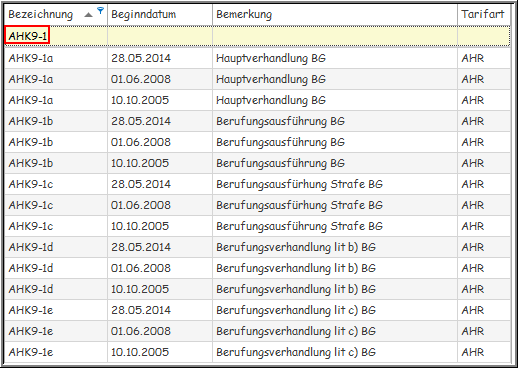This screenshot has width=518, height=368.
Task: Select AHK9-1b Berufungsausführung BG row from 28.05.2014
Action: tap(257, 121)
